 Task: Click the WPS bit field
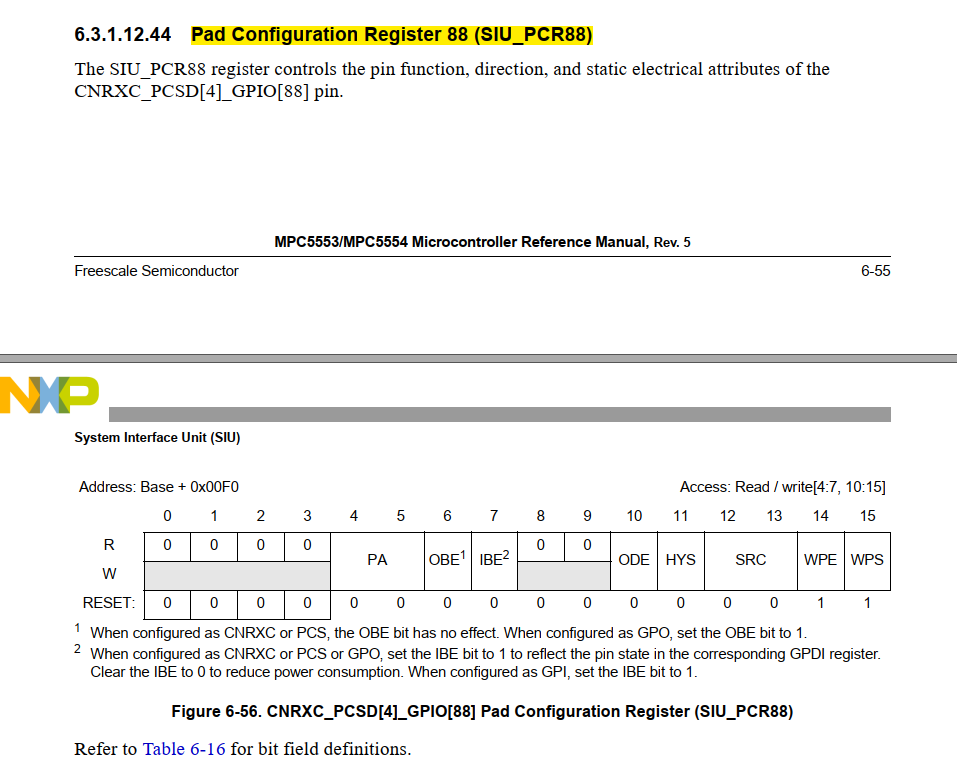867,560
